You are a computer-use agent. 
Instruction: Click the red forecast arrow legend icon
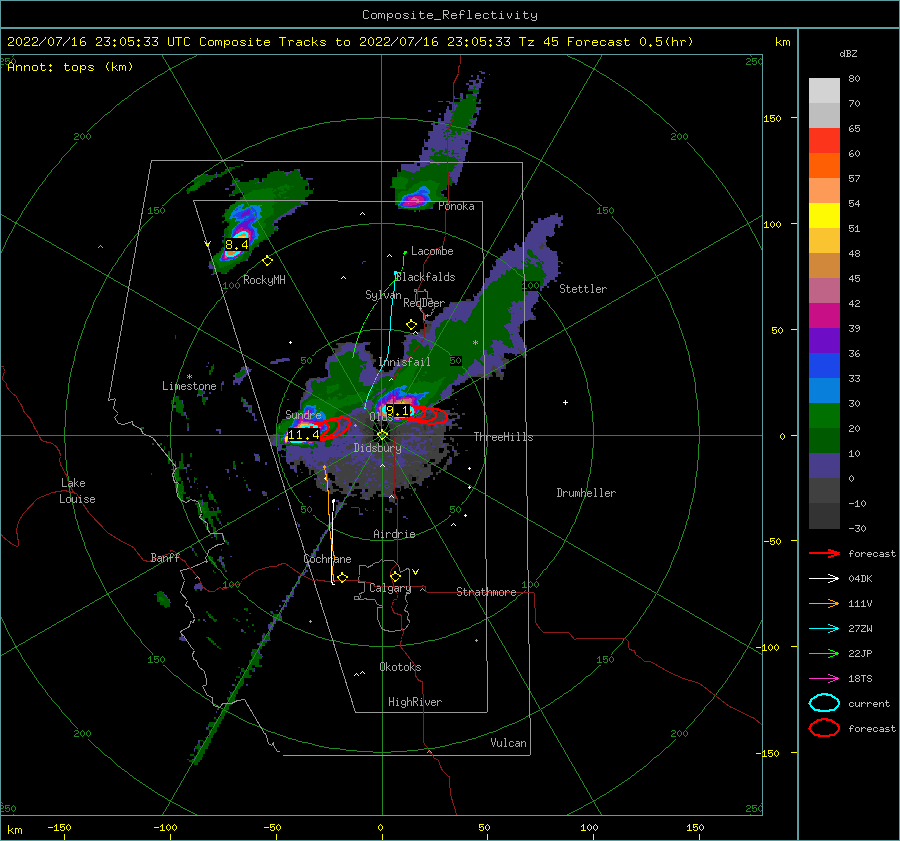click(824, 553)
